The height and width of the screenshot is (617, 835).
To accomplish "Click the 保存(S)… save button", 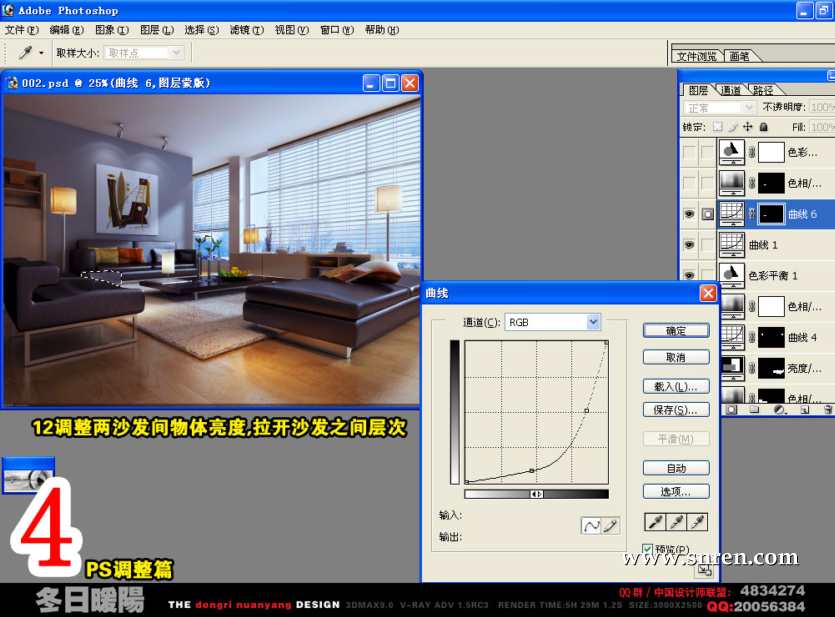I will 676,410.
